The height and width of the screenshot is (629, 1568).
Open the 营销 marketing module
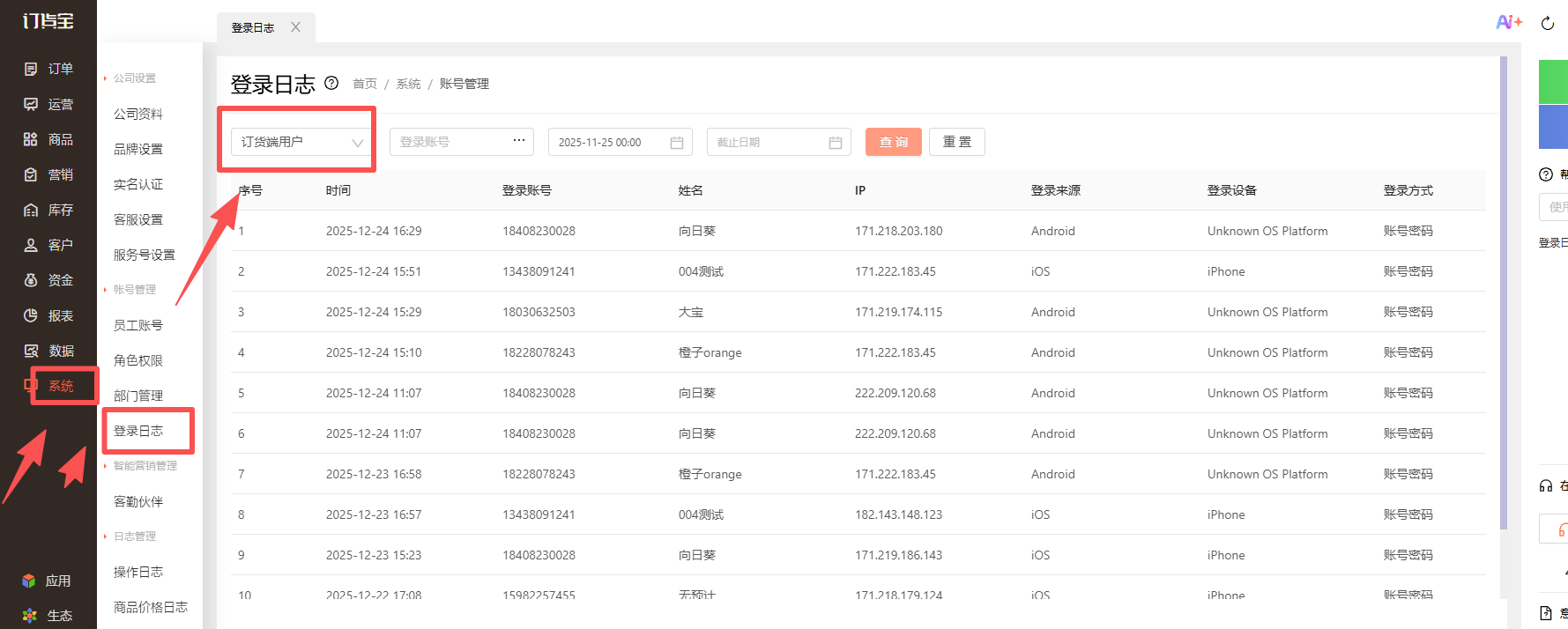[x=48, y=174]
